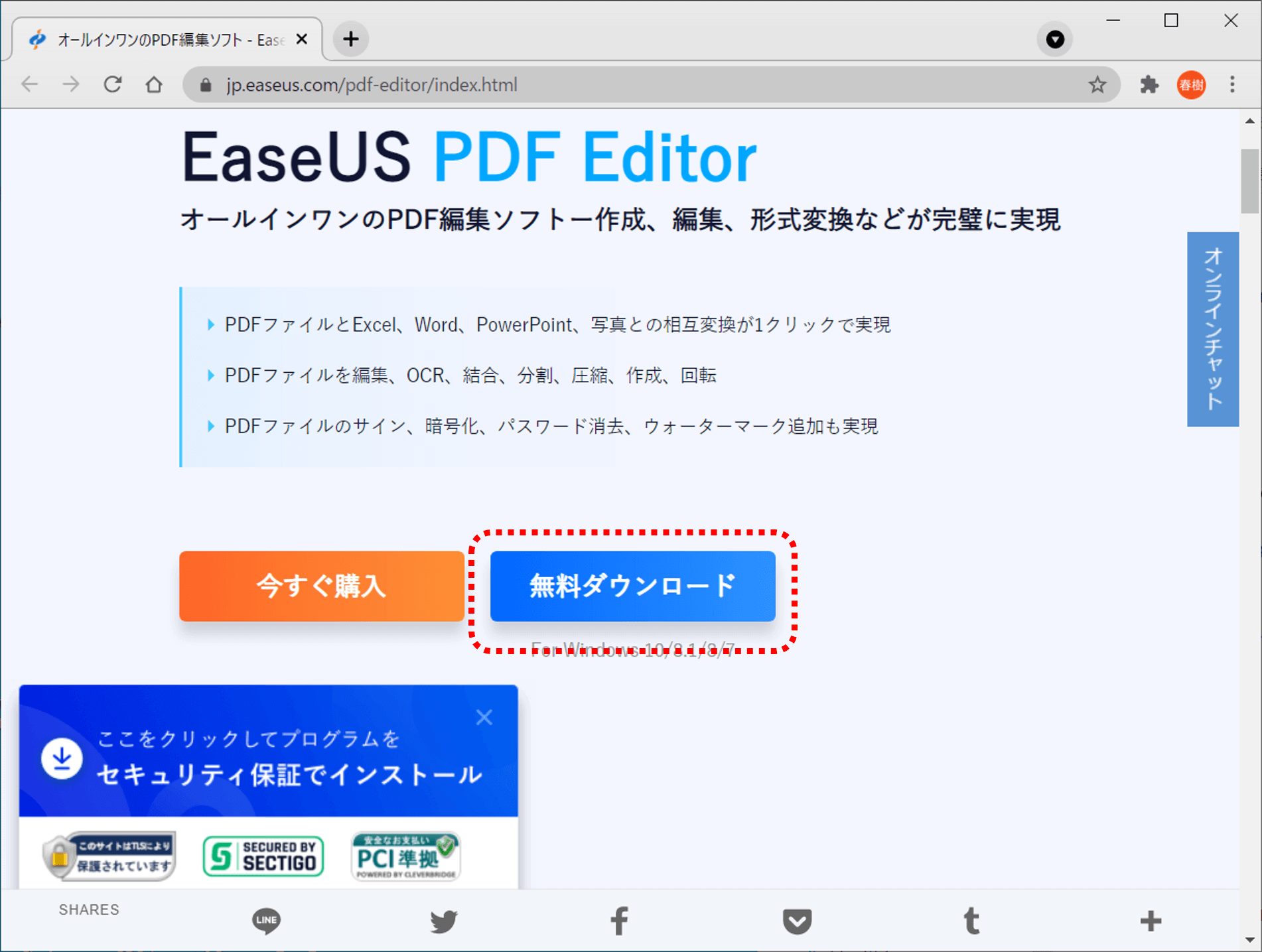Click the 無料ダウンロード blue button
Screen dimensions: 1262x952
pyautogui.click(x=633, y=586)
